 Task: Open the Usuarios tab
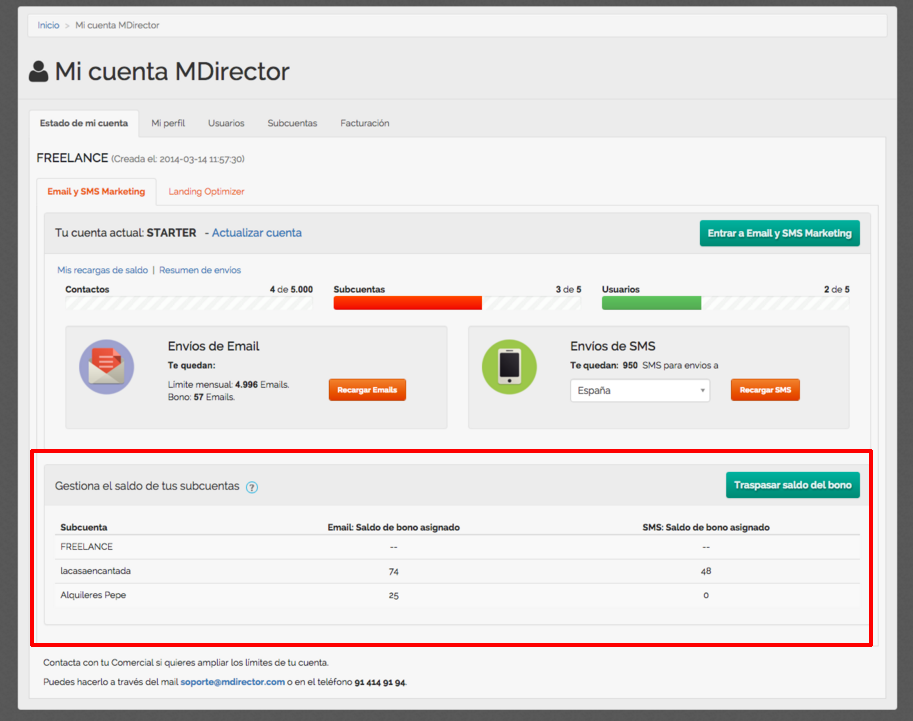(226, 123)
